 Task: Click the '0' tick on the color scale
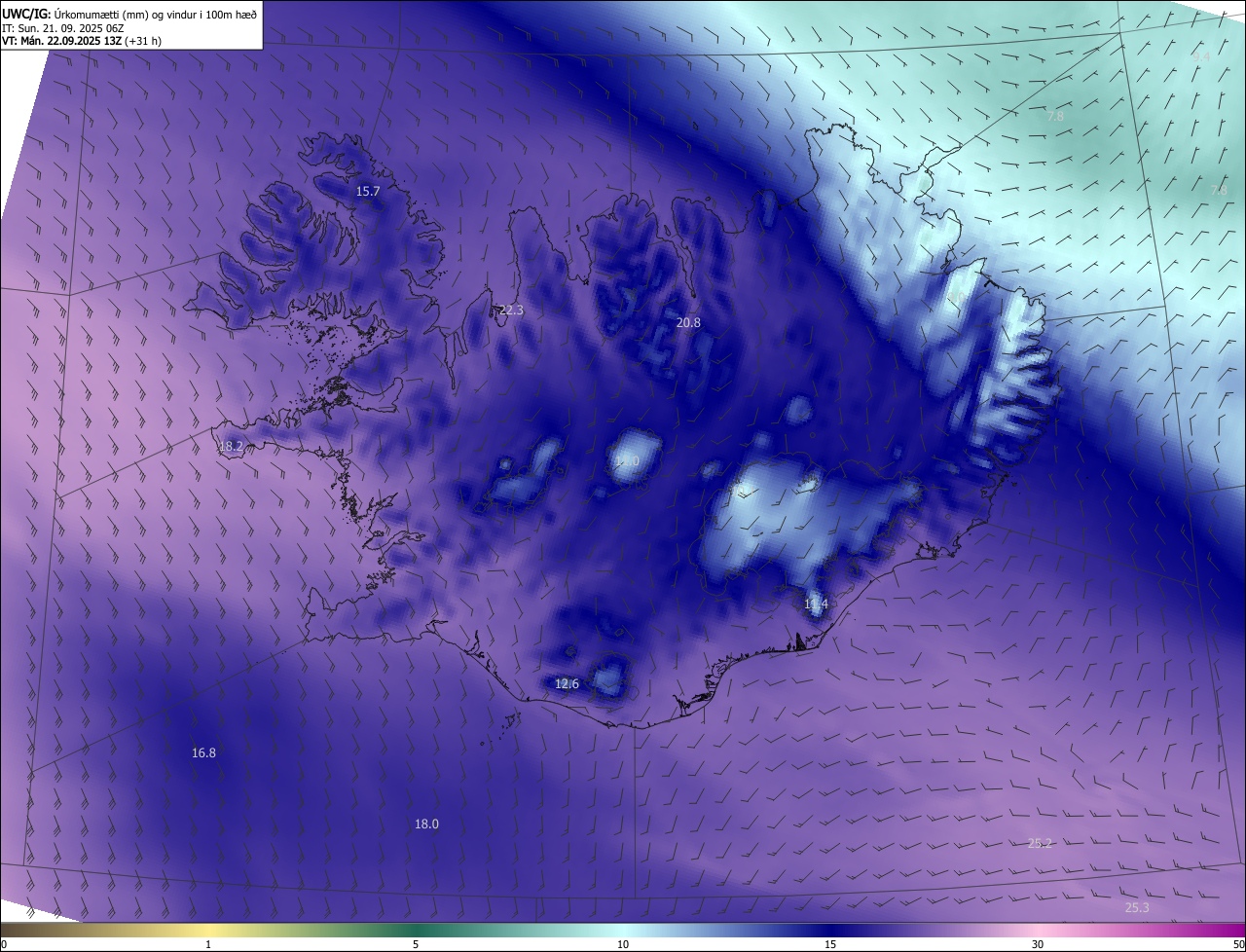coord(4,944)
